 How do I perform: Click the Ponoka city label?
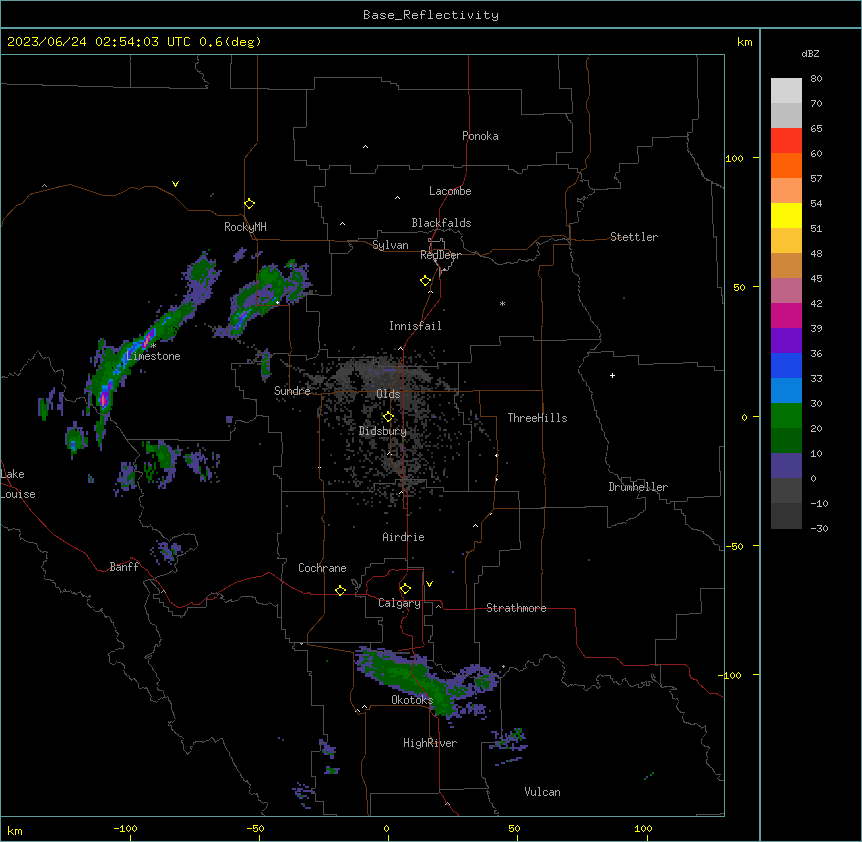tap(480, 136)
